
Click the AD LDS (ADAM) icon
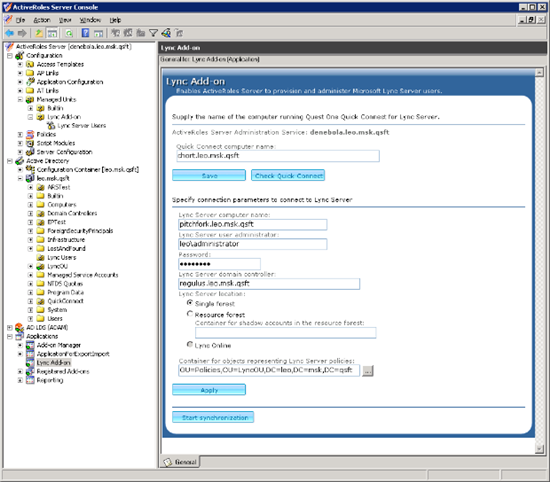pos(20,327)
